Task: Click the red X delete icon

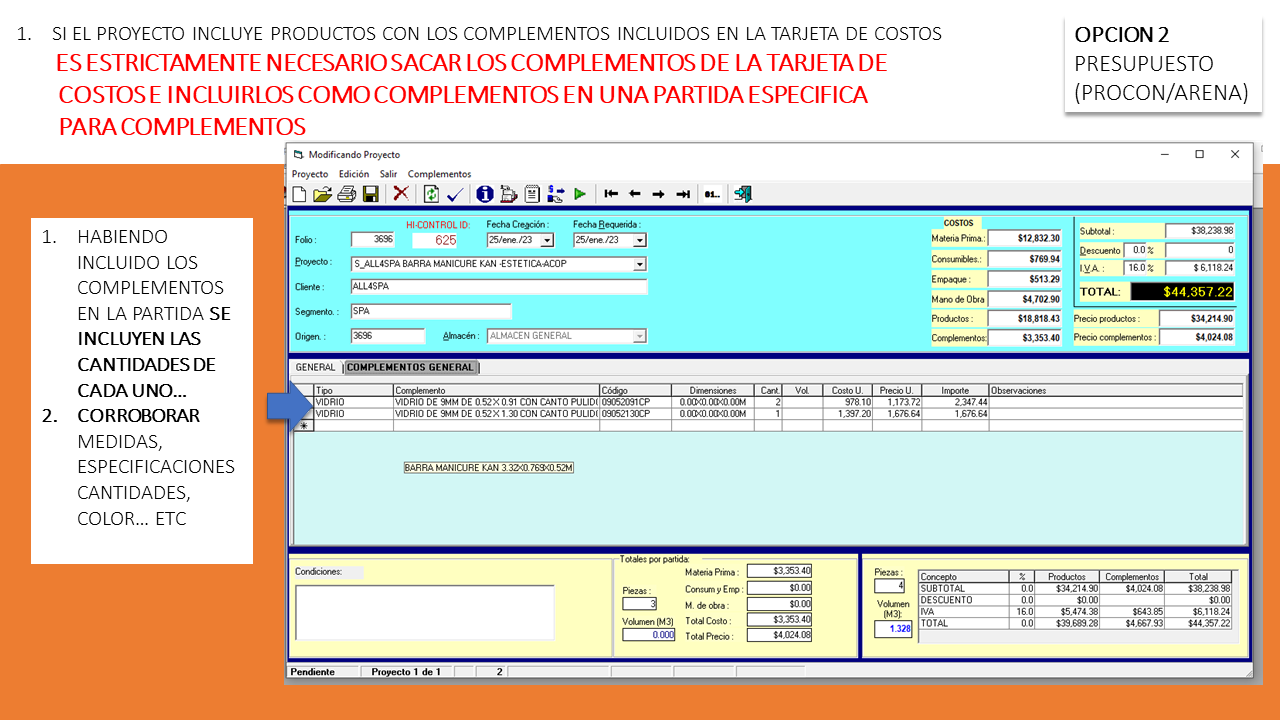Action: click(401, 194)
